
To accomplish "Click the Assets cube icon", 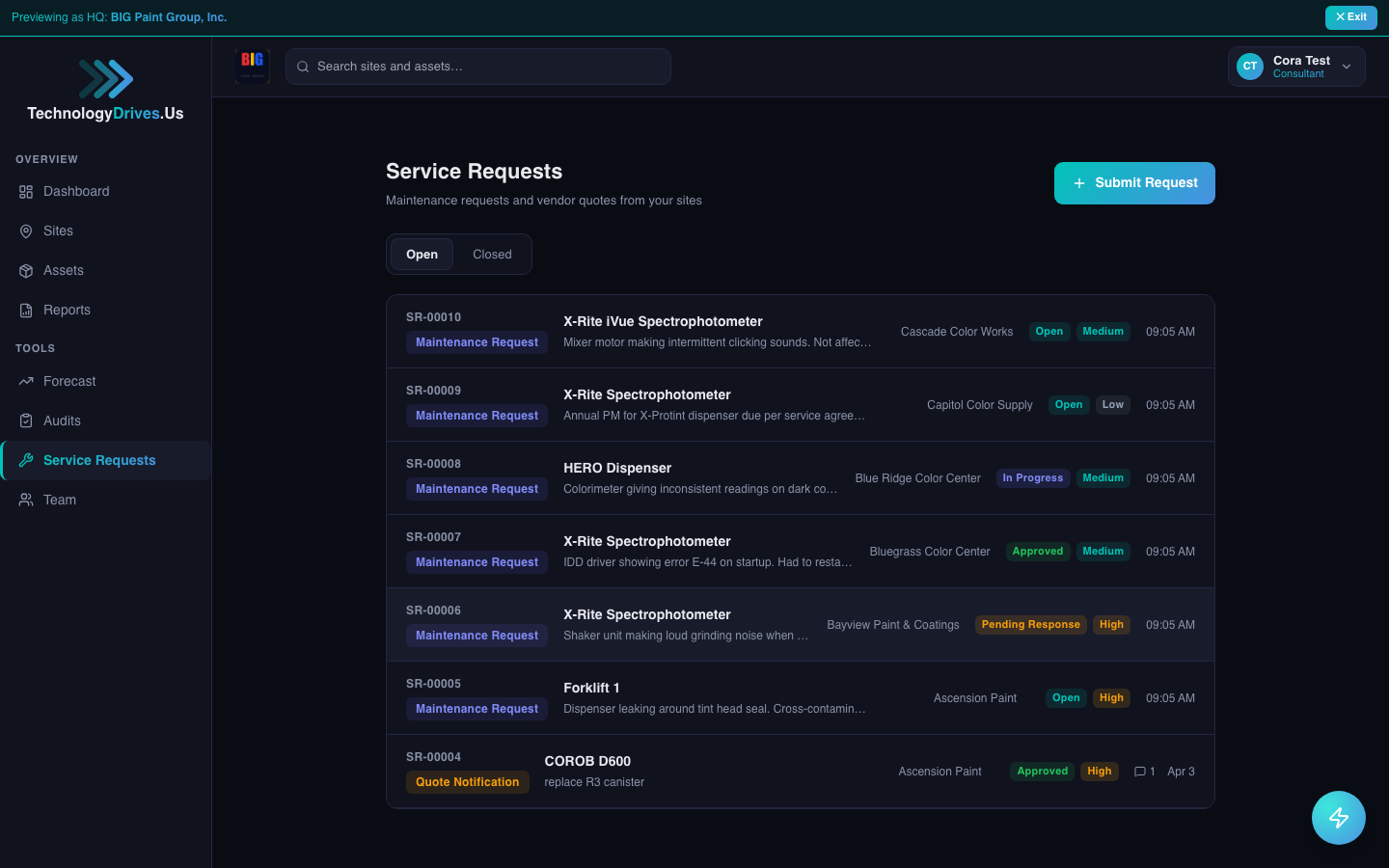I will pyautogui.click(x=26, y=271).
